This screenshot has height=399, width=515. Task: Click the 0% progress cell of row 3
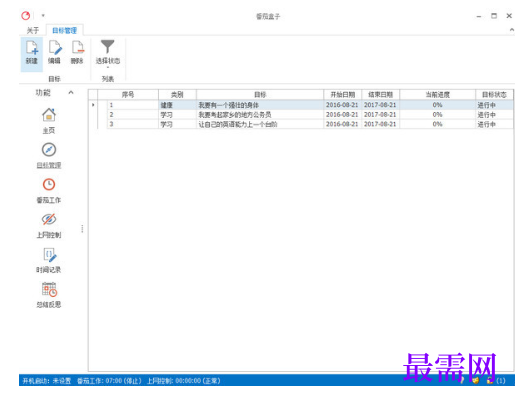coord(437,124)
